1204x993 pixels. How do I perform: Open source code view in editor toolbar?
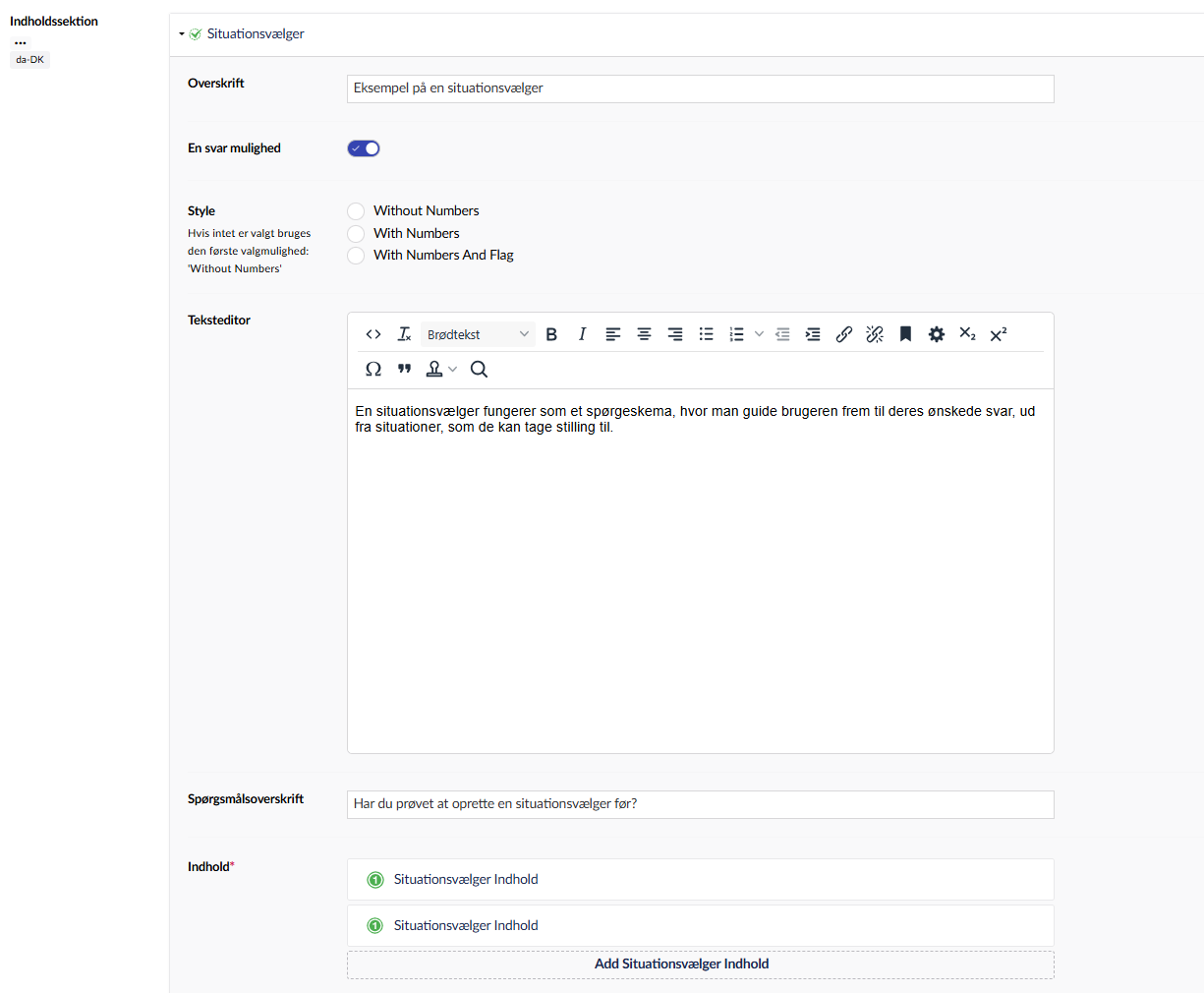373,334
